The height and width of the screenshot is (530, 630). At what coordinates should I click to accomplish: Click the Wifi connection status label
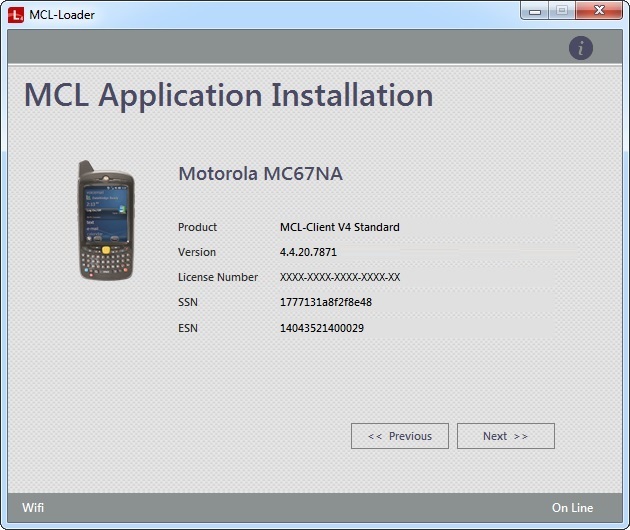click(x=33, y=508)
